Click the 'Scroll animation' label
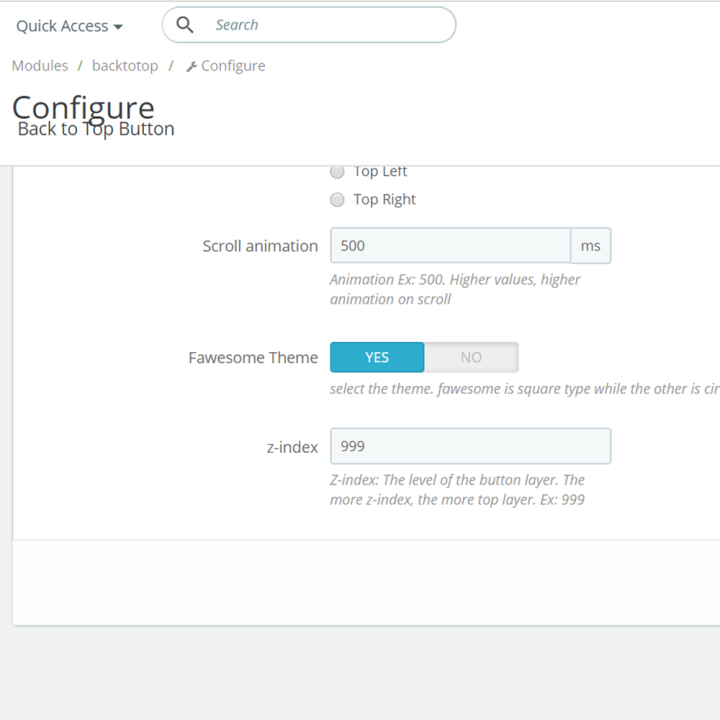The width and height of the screenshot is (720, 720). [x=260, y=246]
